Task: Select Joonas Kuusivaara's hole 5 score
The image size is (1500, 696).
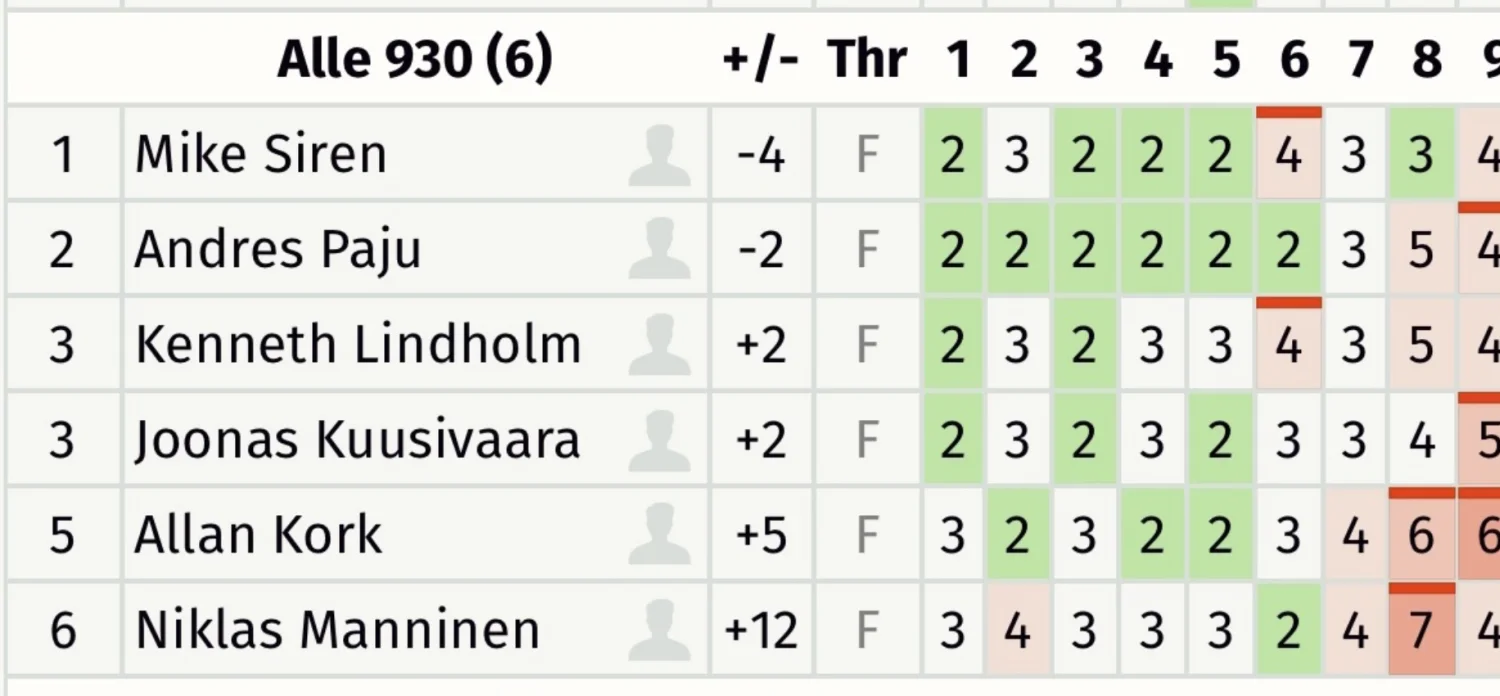Action: click(x=1219, y=440)
